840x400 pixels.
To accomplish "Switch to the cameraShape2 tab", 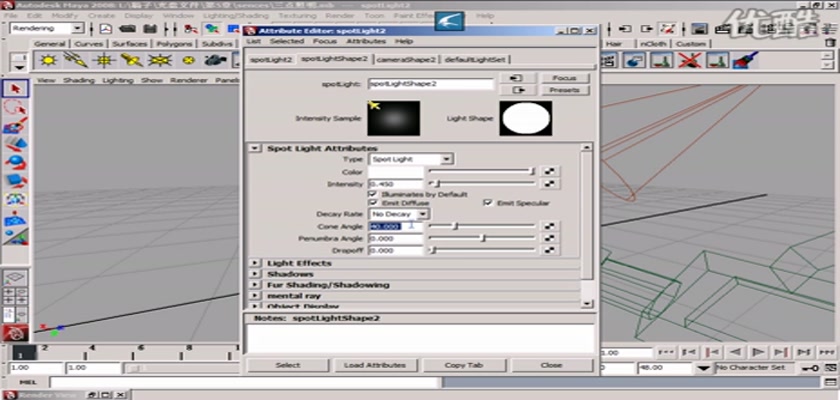I will coord(407,60).
